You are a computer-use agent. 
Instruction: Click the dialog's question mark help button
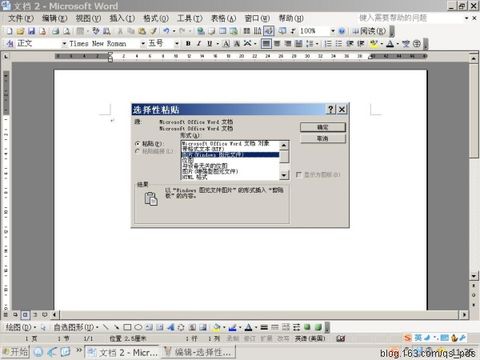(x=330, y=109)
